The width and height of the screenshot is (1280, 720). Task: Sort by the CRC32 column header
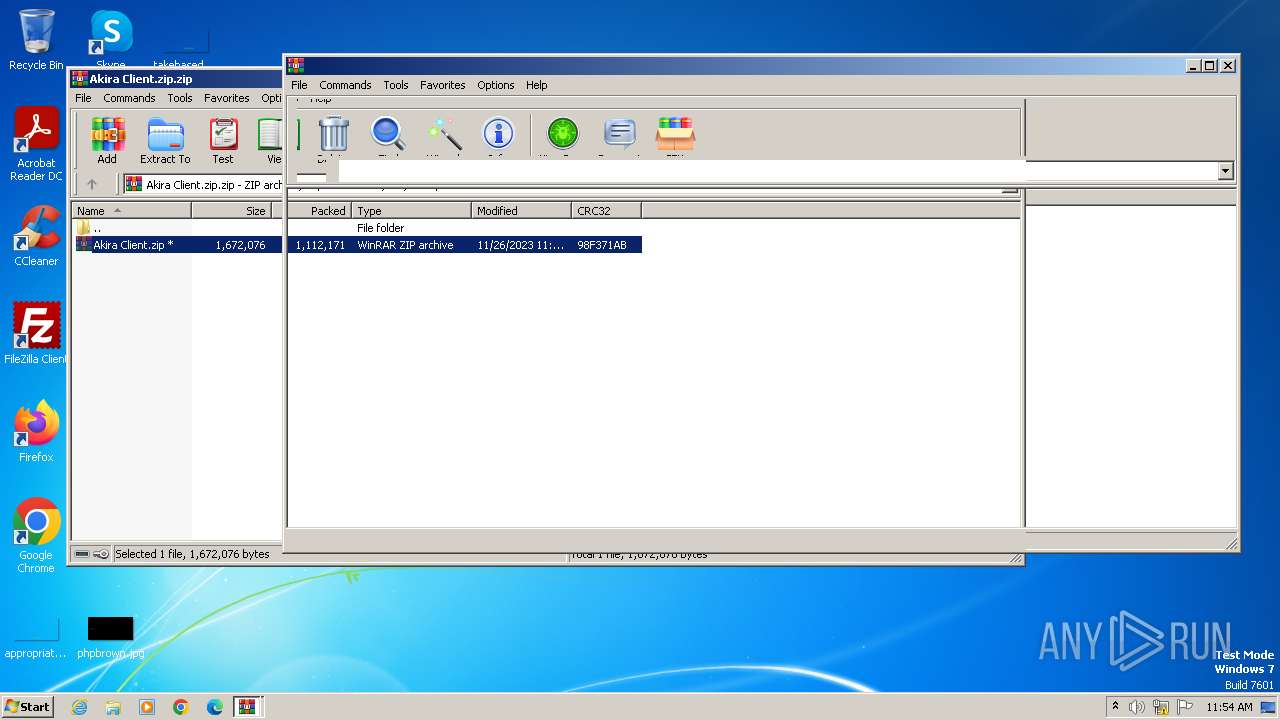point(606,211)
